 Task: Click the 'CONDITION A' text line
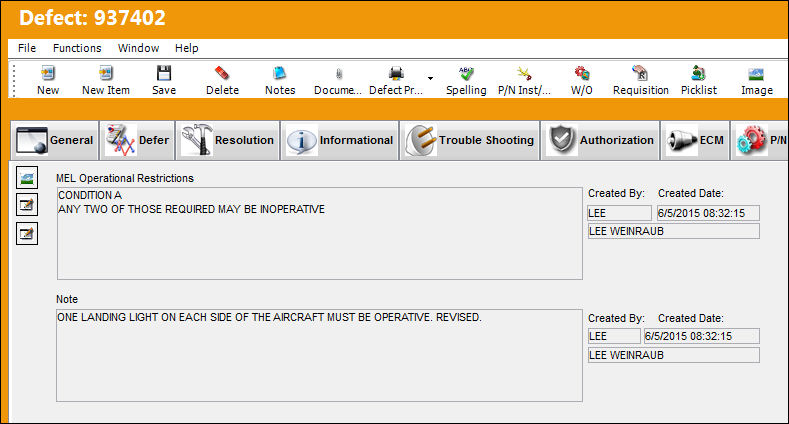click(90, 195)
